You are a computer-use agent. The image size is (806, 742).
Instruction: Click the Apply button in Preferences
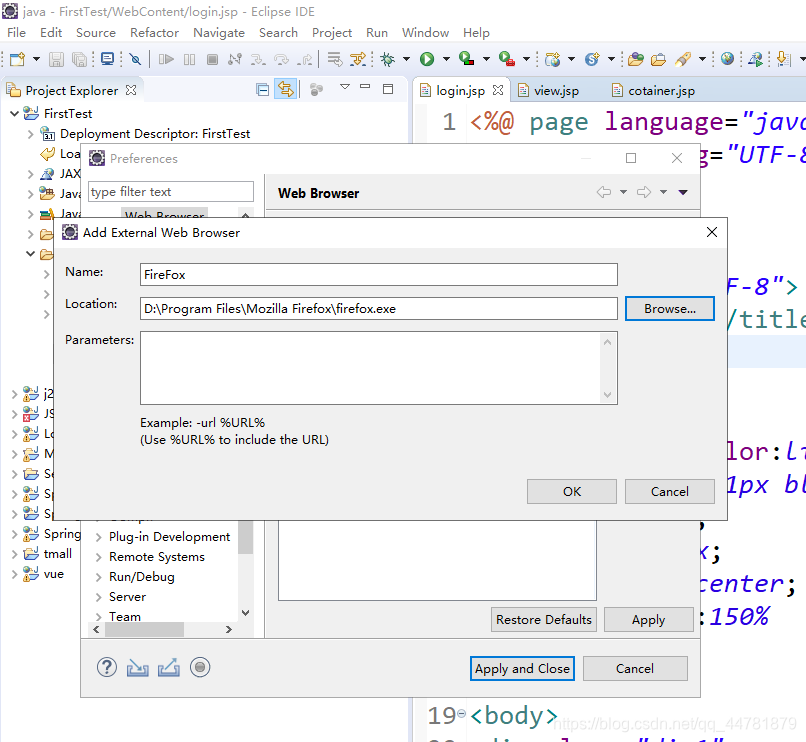[648, 620]
